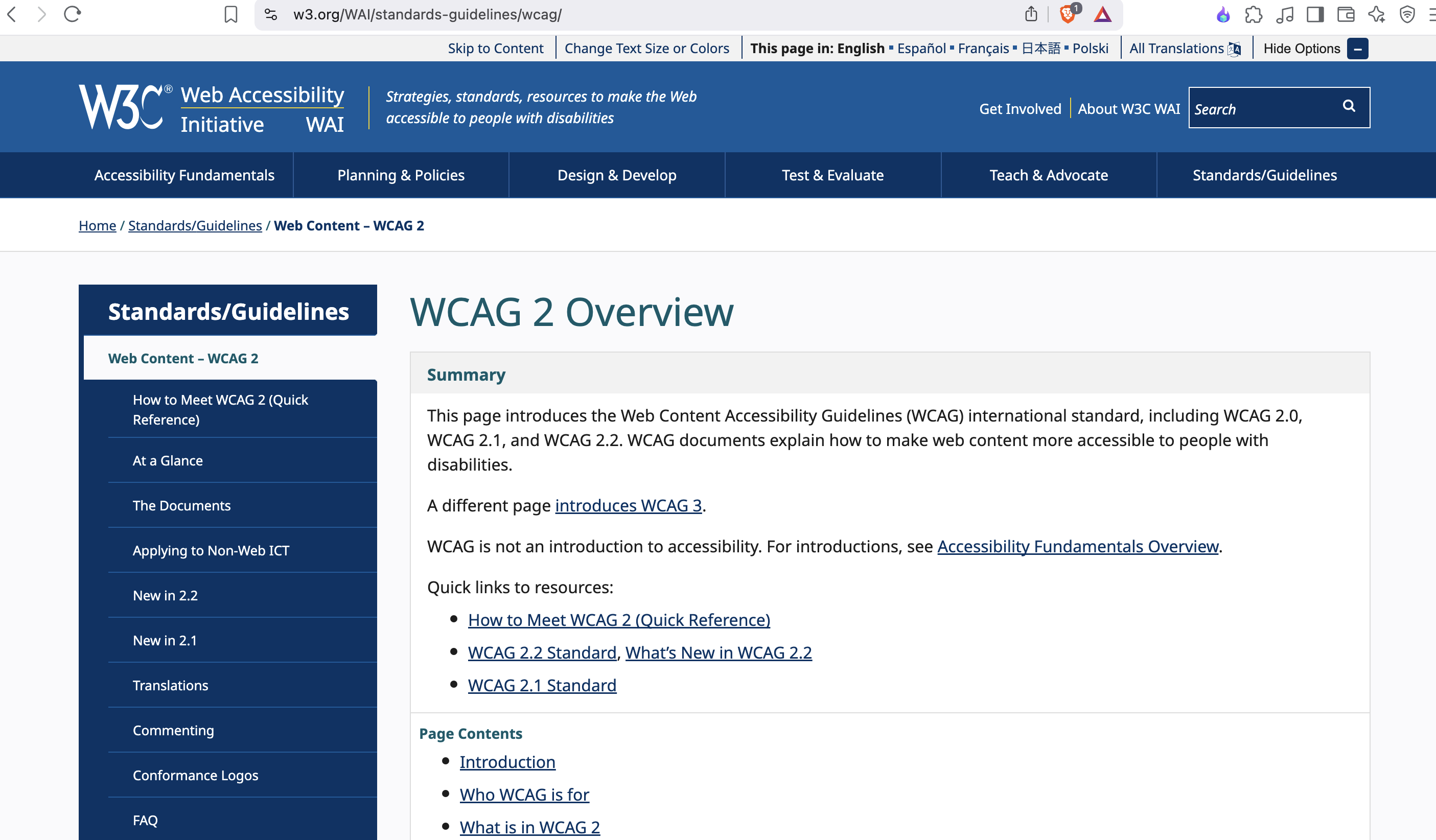The width and height of the screenshot is (1436, 840).
Task: Follow the introduces WCAG 3 link
Action: tap(628, 505)
